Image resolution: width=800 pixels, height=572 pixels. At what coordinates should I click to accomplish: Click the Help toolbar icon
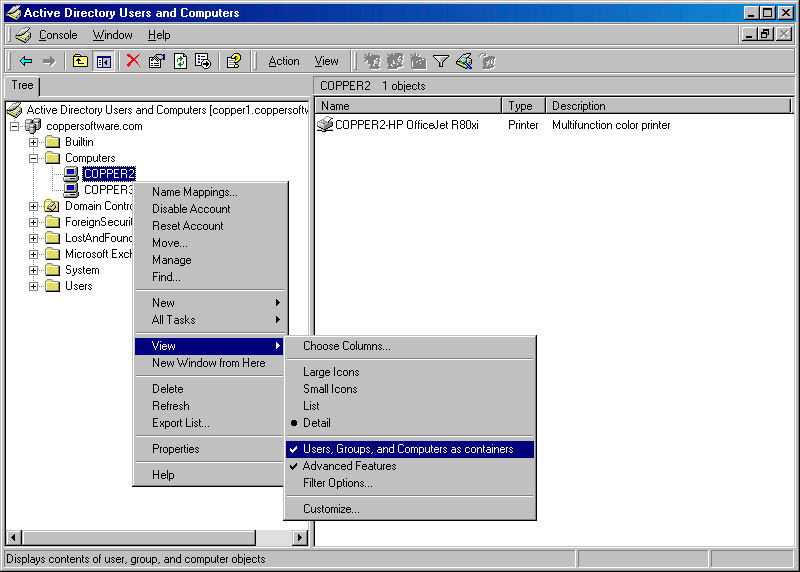(x=234, y=61)
